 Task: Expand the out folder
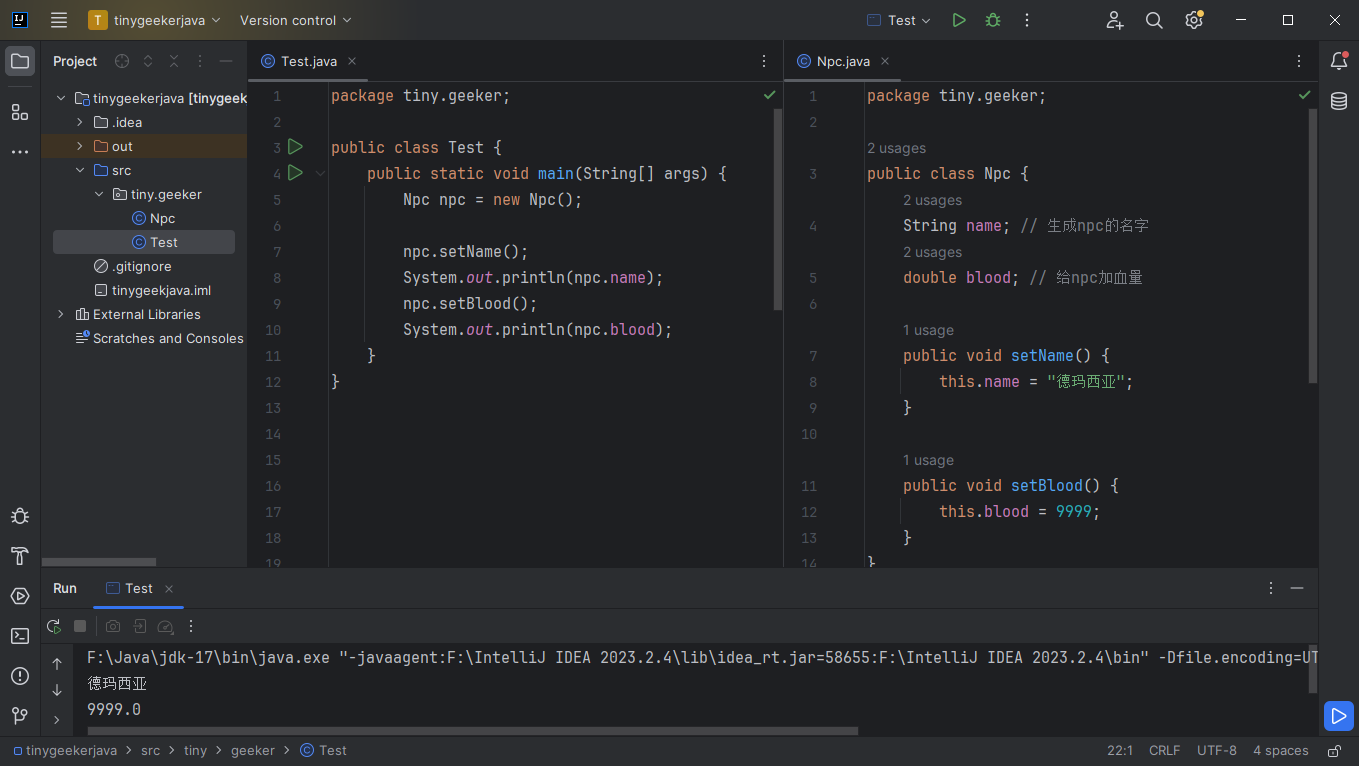click(x=80, y=146)
